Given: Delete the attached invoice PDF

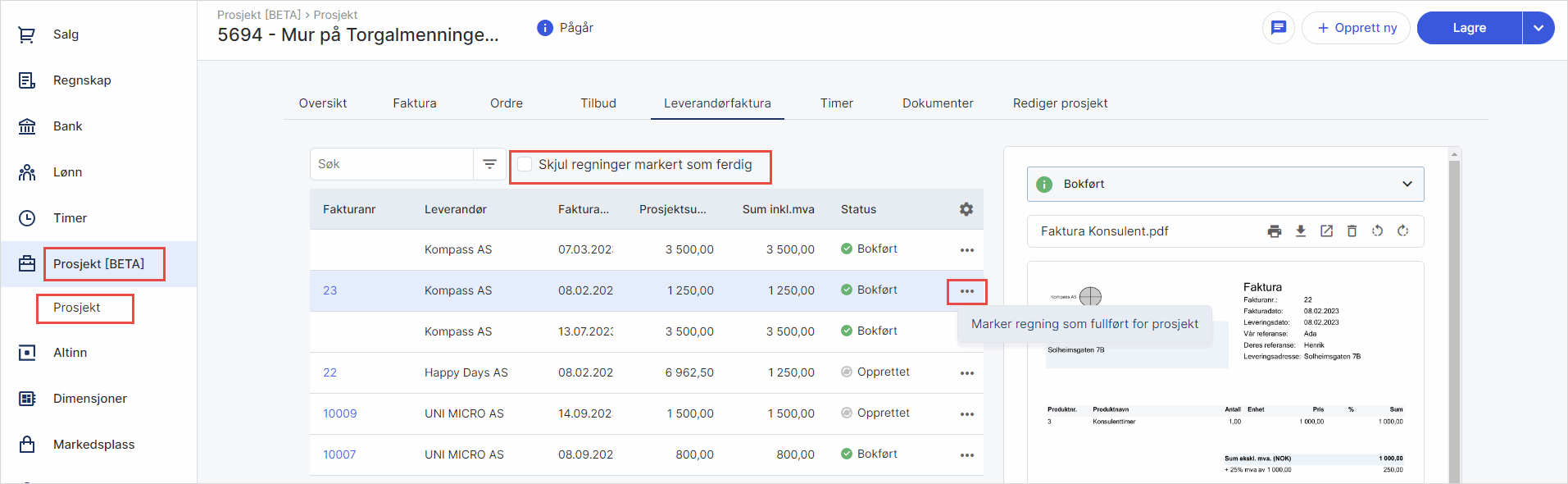Looking at the screenshot, I should [x=1352, y=231].
